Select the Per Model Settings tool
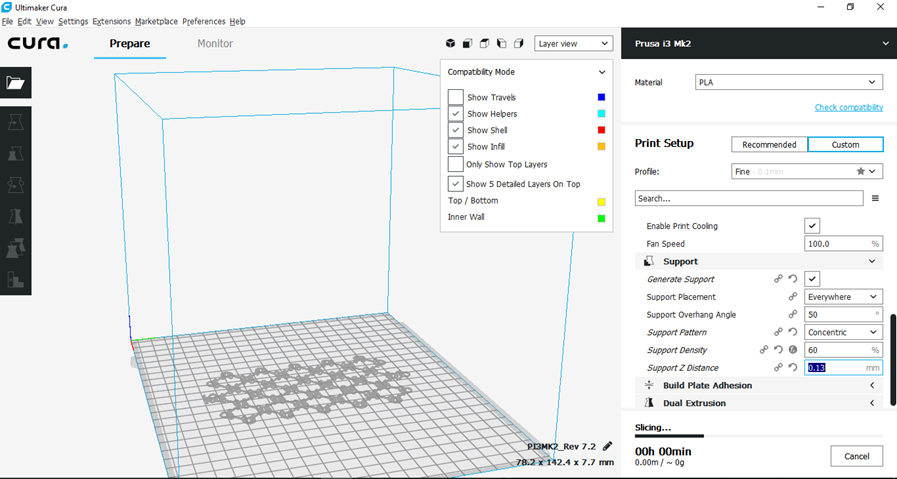Screen dimensions: 897x479 point(15,248)
